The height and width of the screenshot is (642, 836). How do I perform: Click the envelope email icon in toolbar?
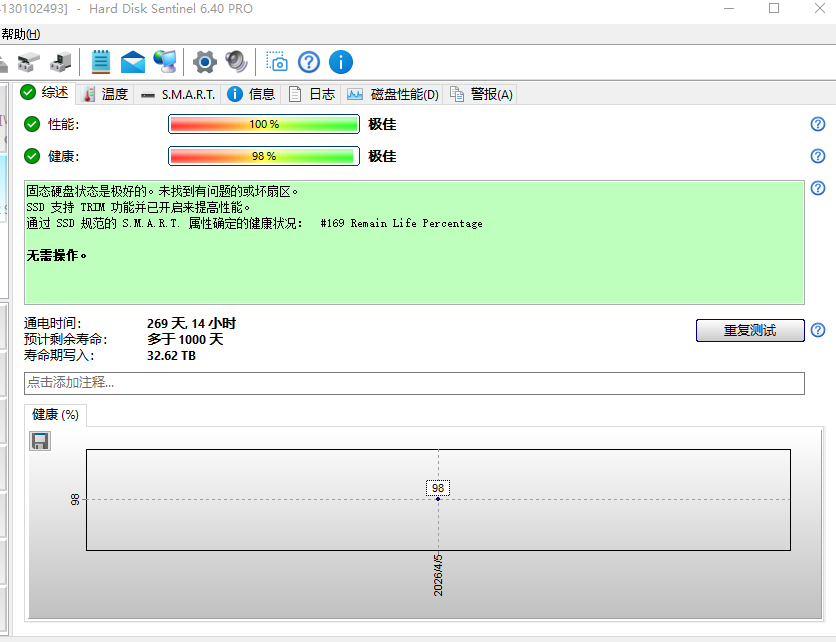[x=133, y=62]
